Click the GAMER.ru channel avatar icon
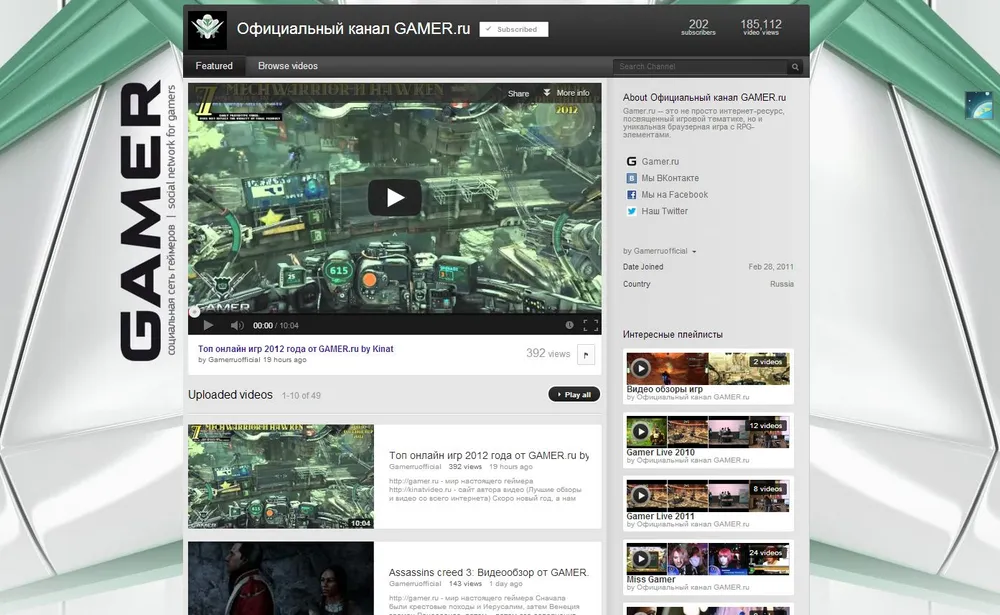The image size is (1000, 615). 207,30
